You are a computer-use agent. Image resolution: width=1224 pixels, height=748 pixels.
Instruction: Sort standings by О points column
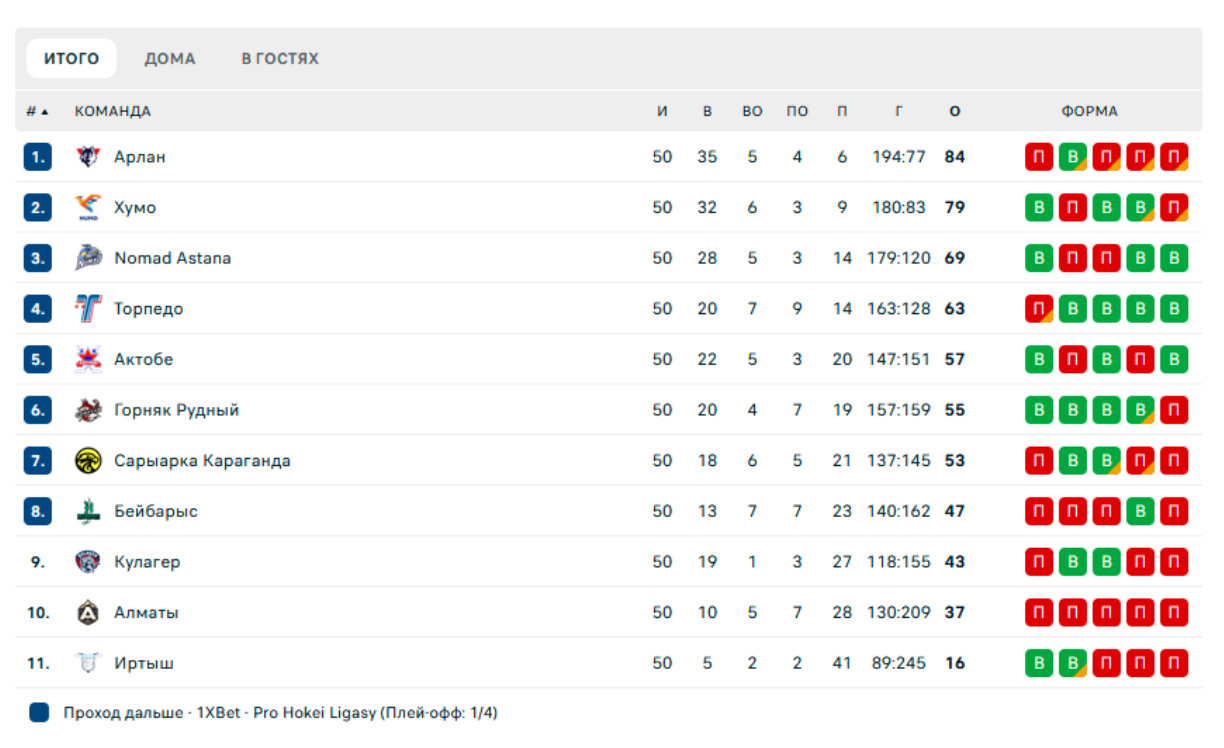[955, 112]
